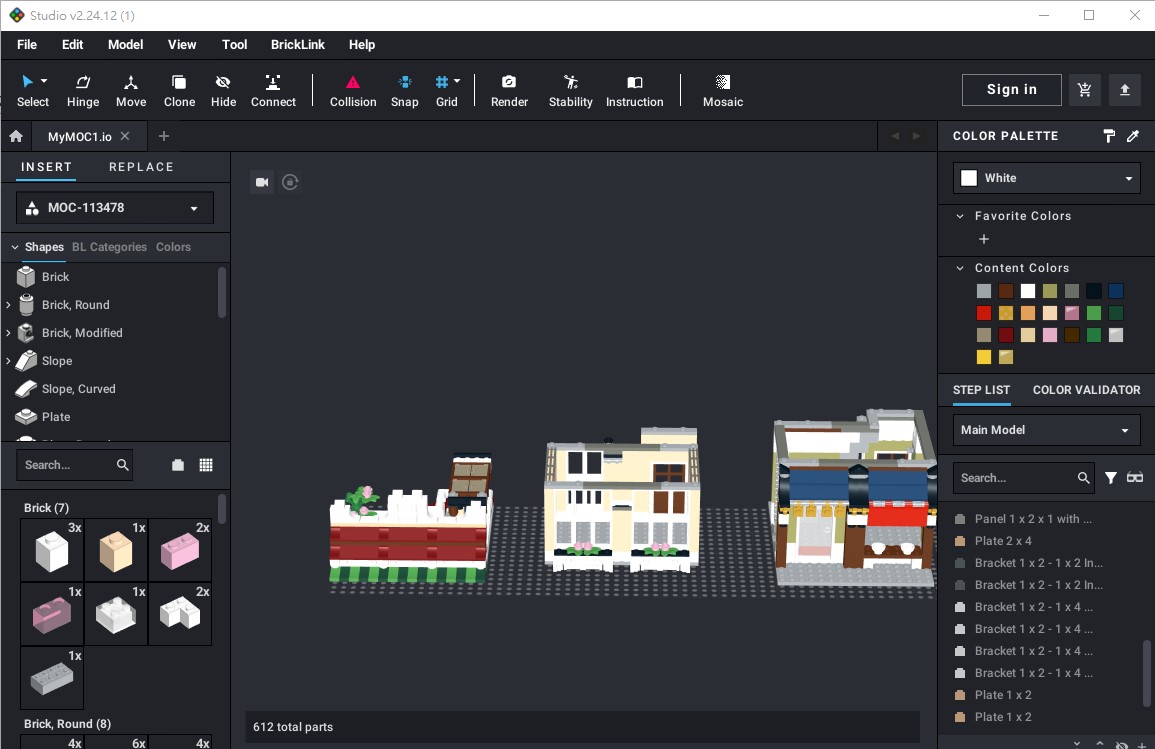The image size is (1155, 749).
Task: Click the parts palette search field
Action: tap(74, 465)
